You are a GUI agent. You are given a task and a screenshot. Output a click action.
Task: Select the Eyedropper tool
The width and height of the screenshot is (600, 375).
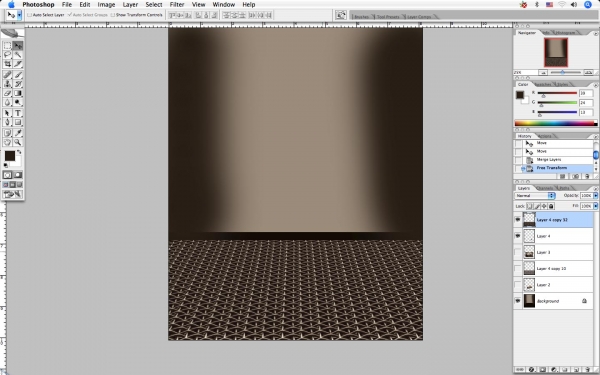(18, 133)
